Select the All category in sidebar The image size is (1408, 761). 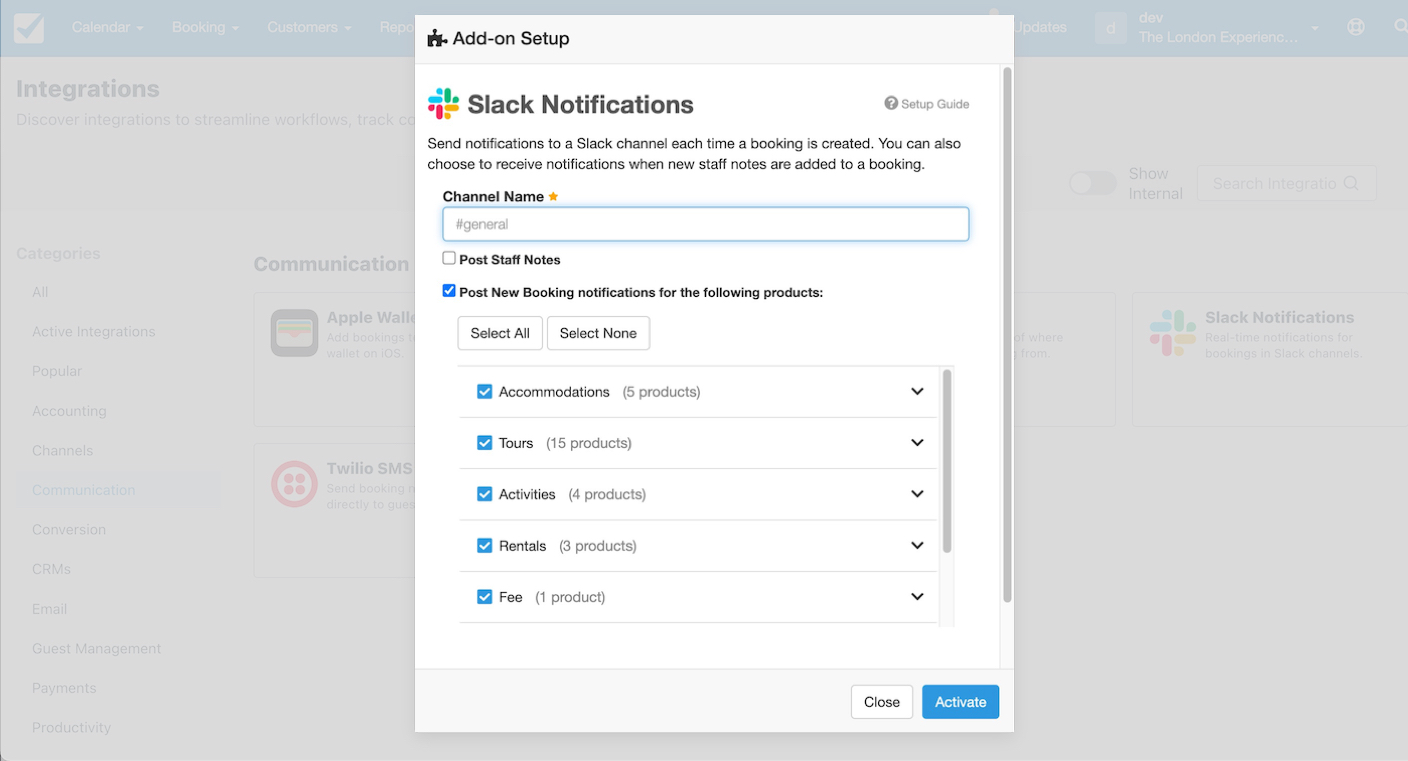point(40,292)
